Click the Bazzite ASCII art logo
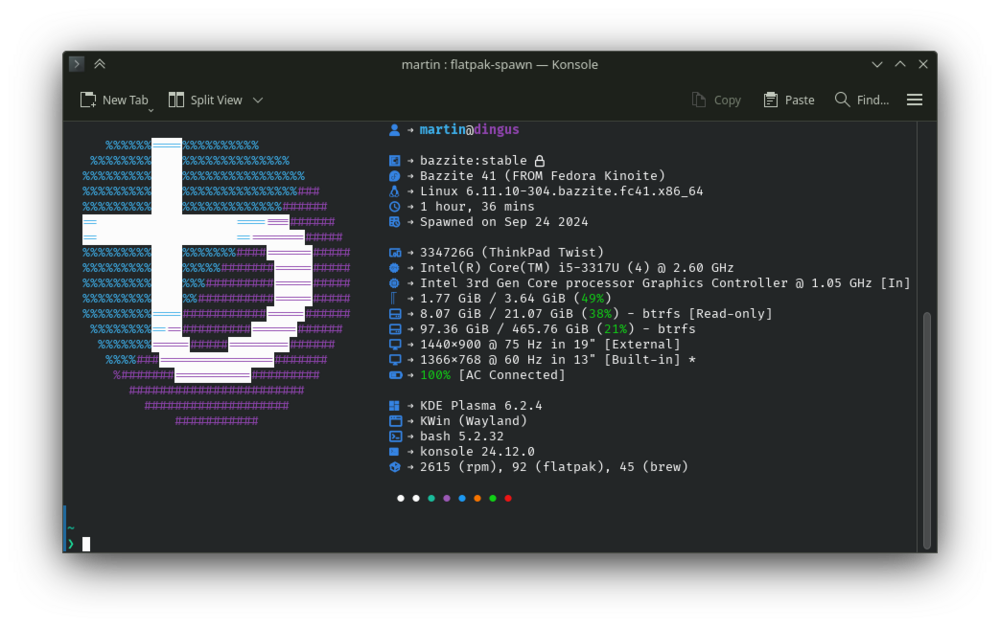Image resolution: width=1000 pixels, height=627 pixels. click(x=216, y=283)
